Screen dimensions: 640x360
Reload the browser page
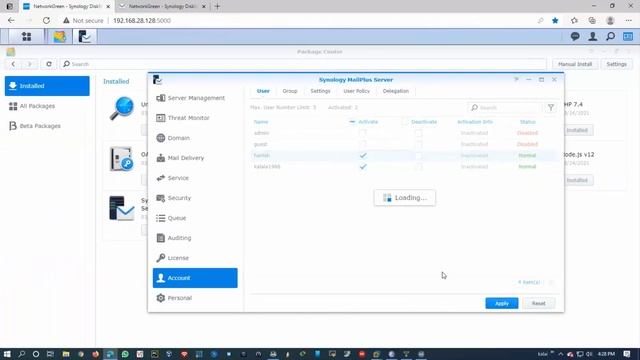(x=46, y=20)
